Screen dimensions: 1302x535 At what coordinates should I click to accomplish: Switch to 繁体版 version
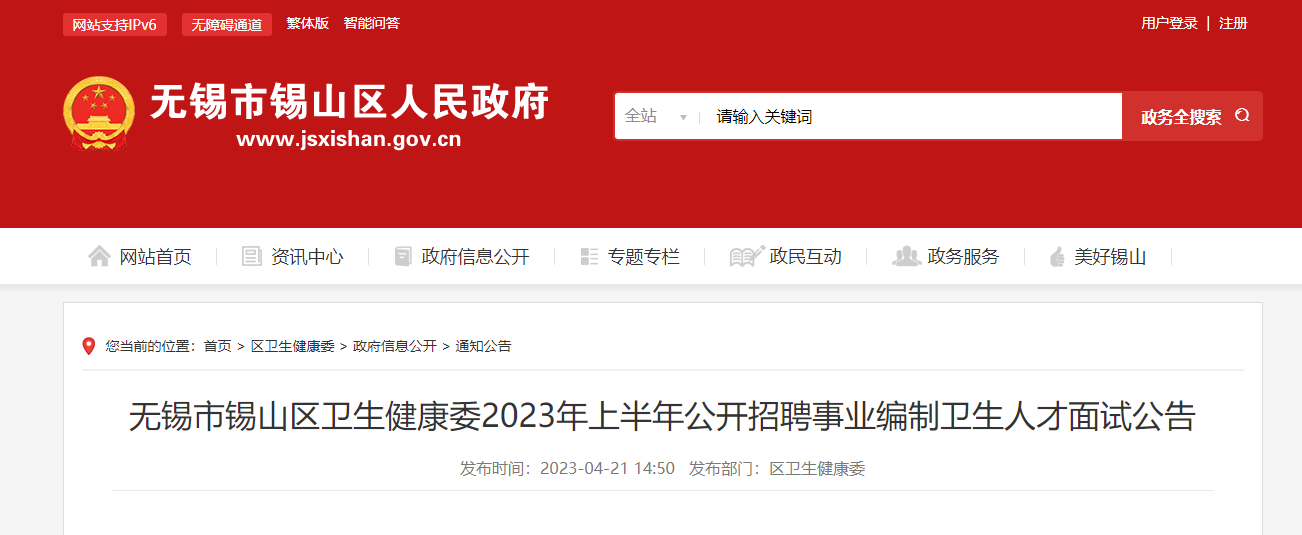point(307,23)
